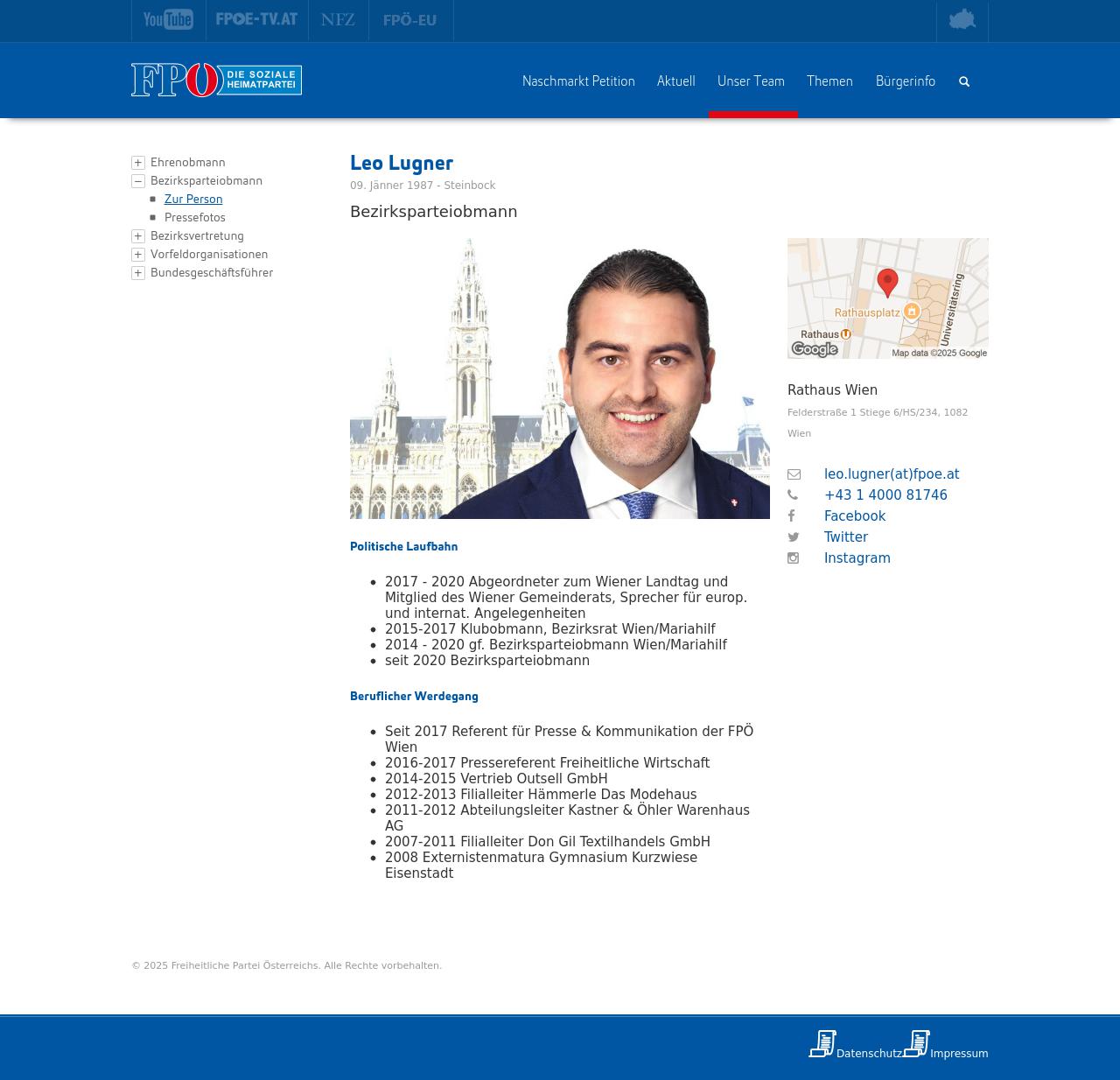Open search with magnifier icon
Image resolution: width=1120 pixels, height=1080 pixels.
[964, 81]
